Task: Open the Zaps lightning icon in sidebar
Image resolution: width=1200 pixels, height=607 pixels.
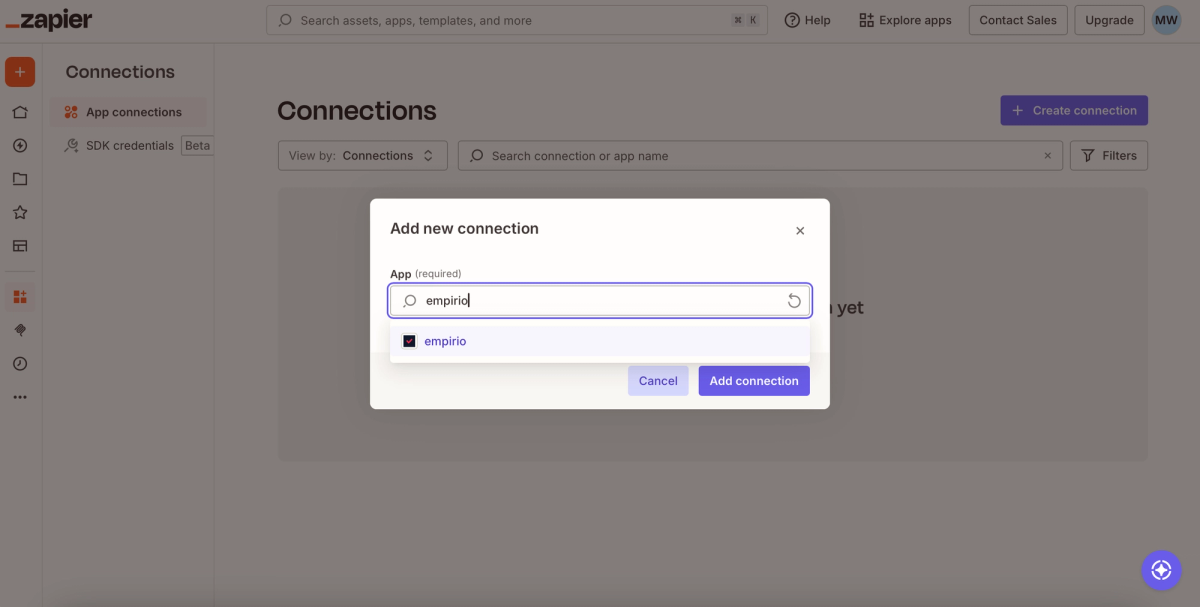Action: point(20,145)
